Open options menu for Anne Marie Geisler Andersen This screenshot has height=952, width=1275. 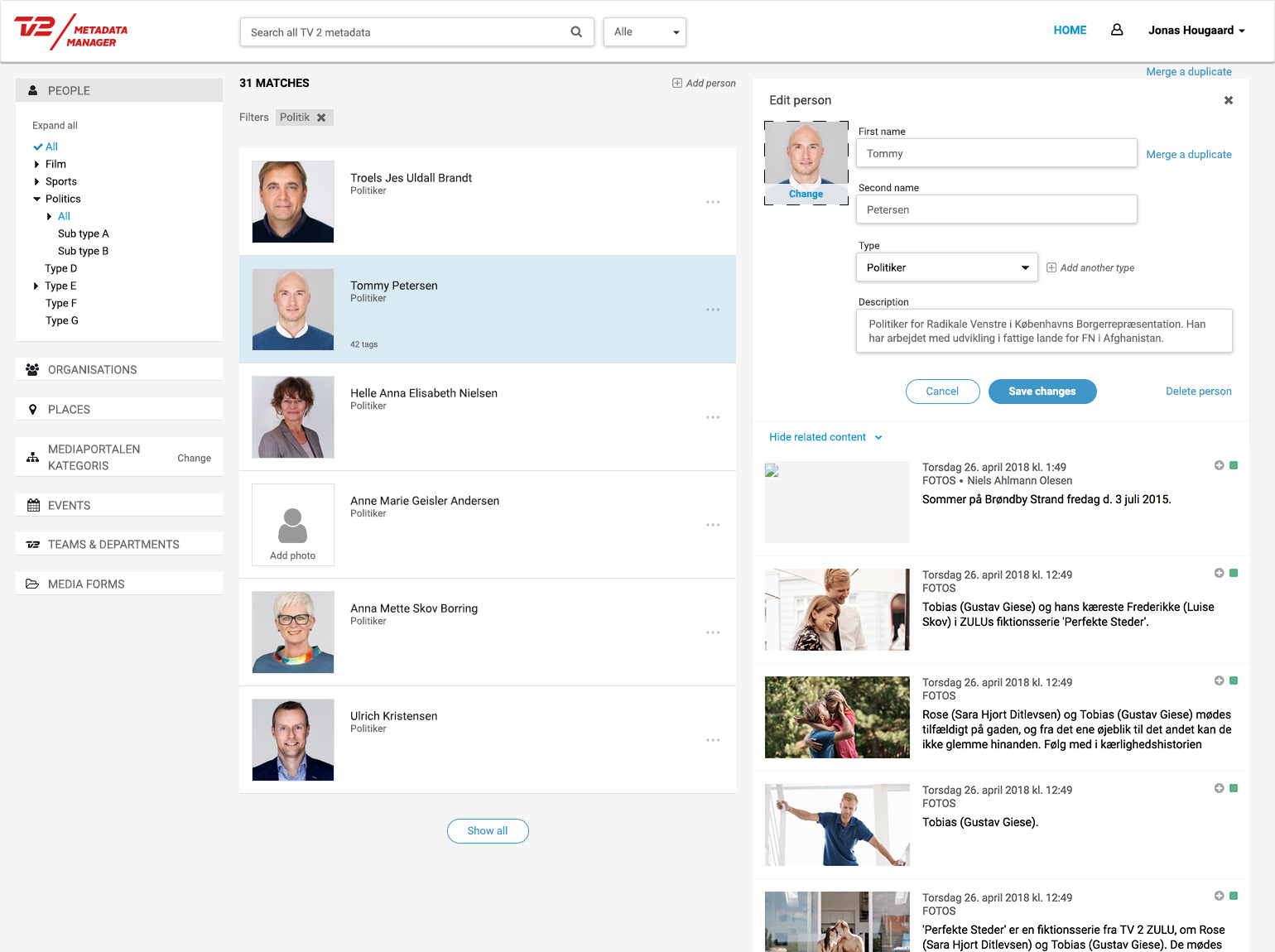(713, 525)
